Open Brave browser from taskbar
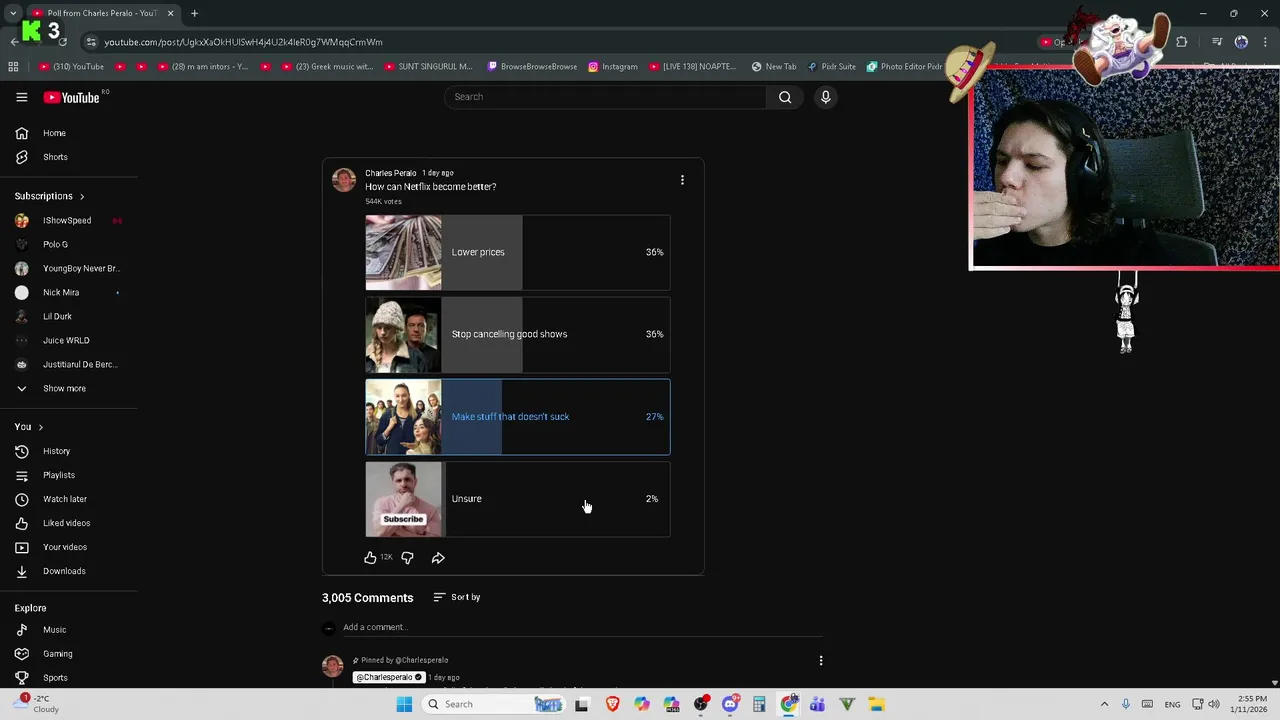1280x720 pixels. pyautogui.click(x=612, y=704)
